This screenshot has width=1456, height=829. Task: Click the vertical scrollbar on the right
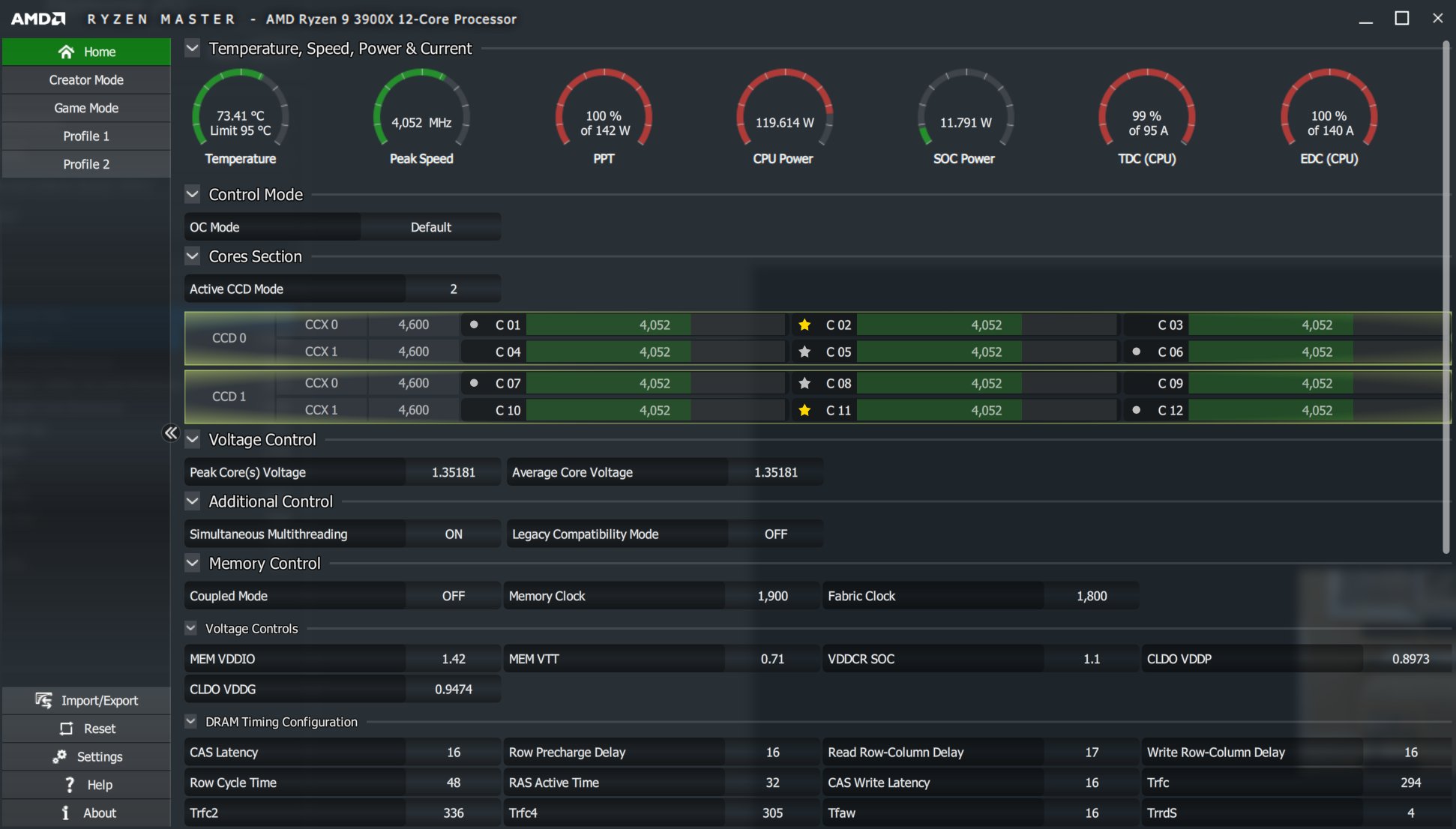click(x=1446, y=298)
